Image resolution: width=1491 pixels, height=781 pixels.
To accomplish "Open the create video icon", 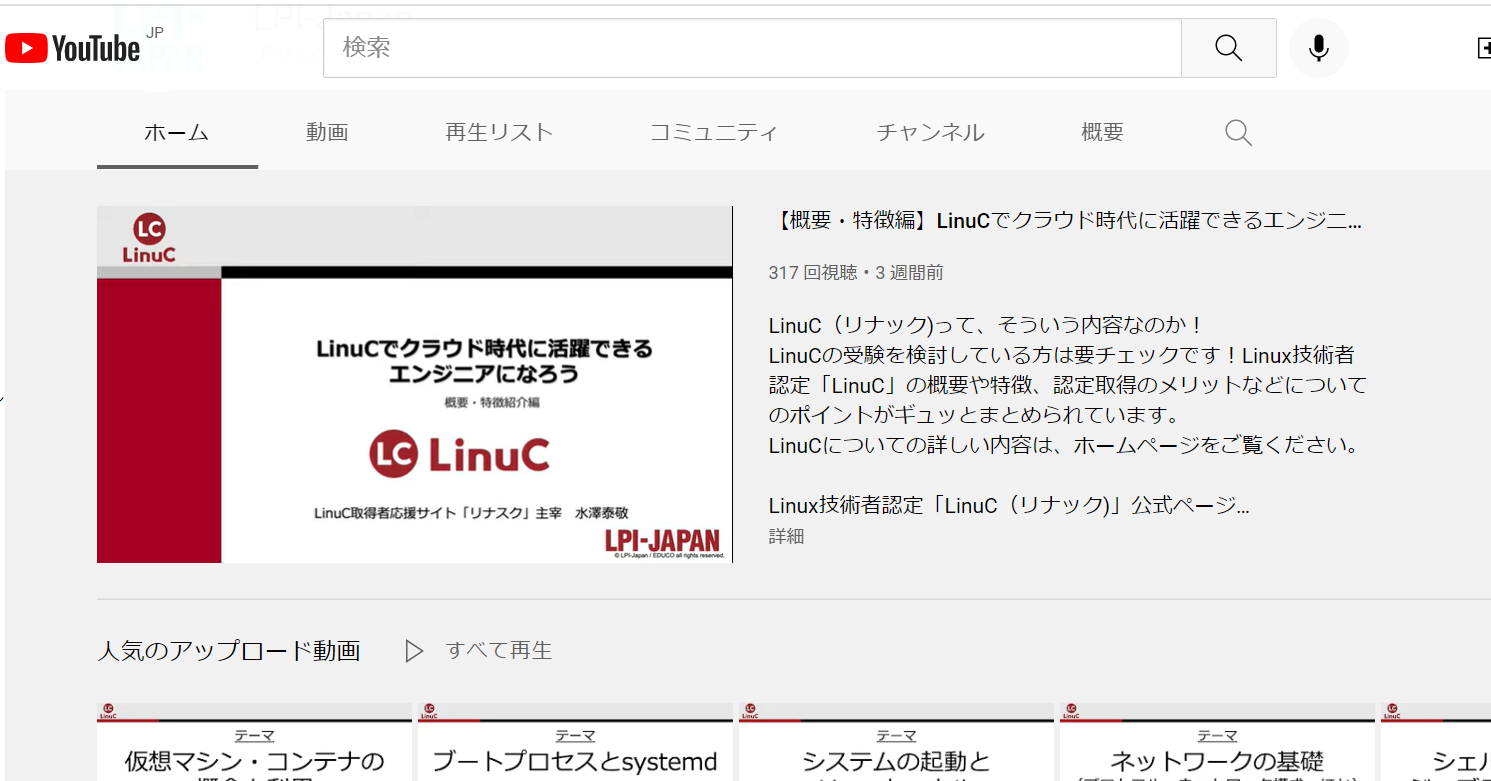I will pyautogui.click(x=1483, y=48).
